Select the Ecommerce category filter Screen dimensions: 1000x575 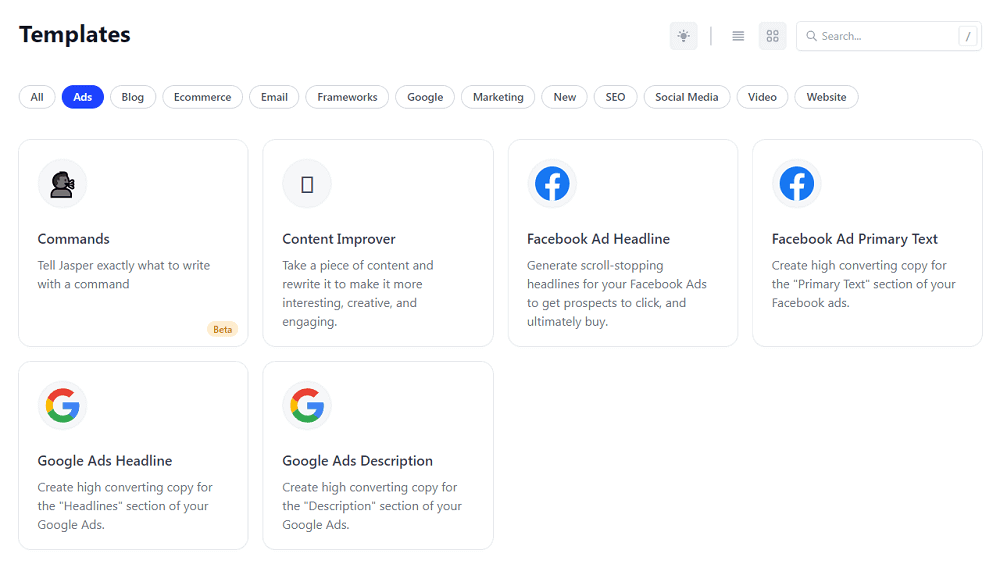pyautogui.click(x=202, y=97)
